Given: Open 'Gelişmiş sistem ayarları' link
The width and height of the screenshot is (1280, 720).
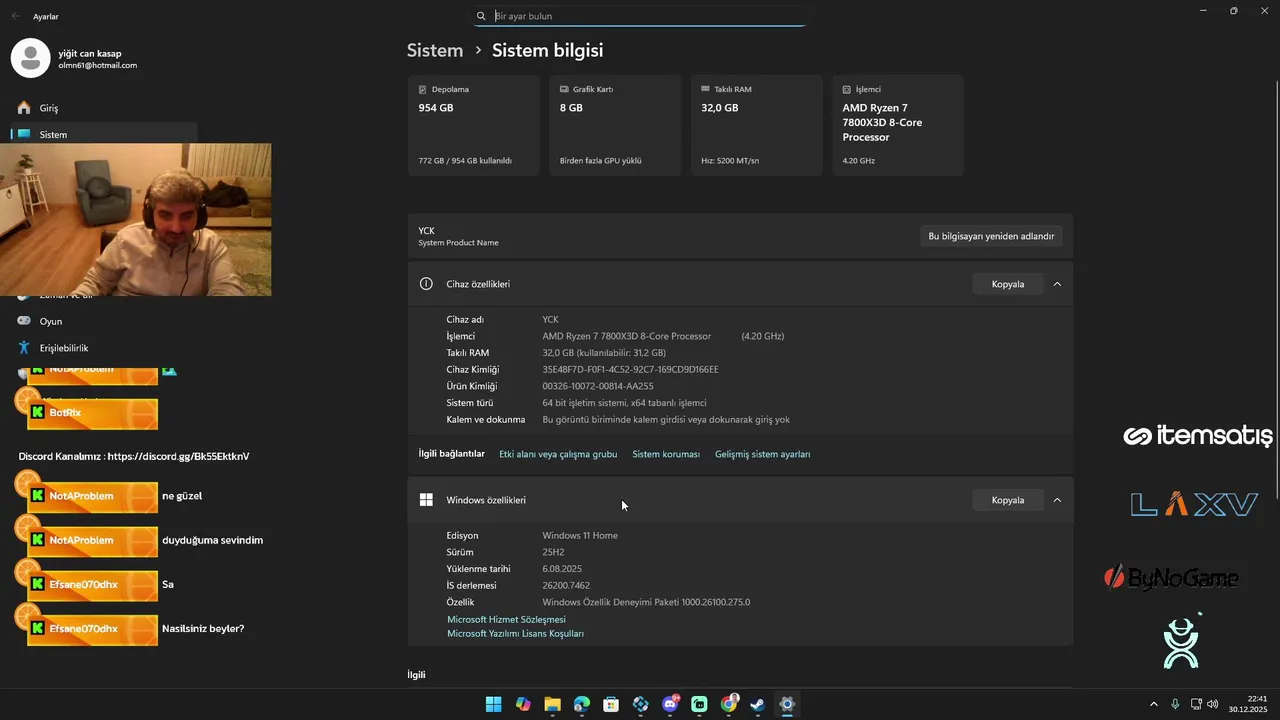Looking at the screenshot, I should click(762, 454).
